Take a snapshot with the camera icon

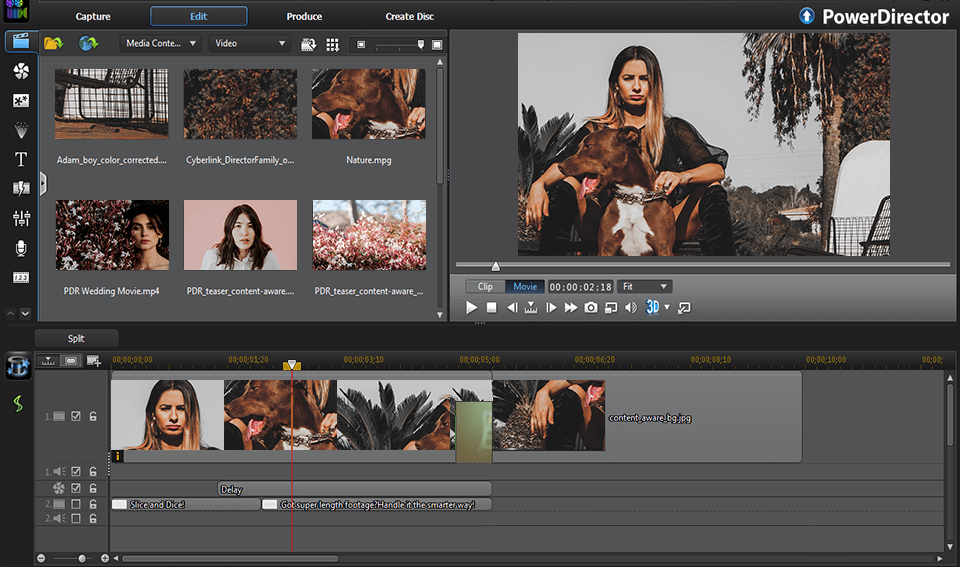(591, 308)
